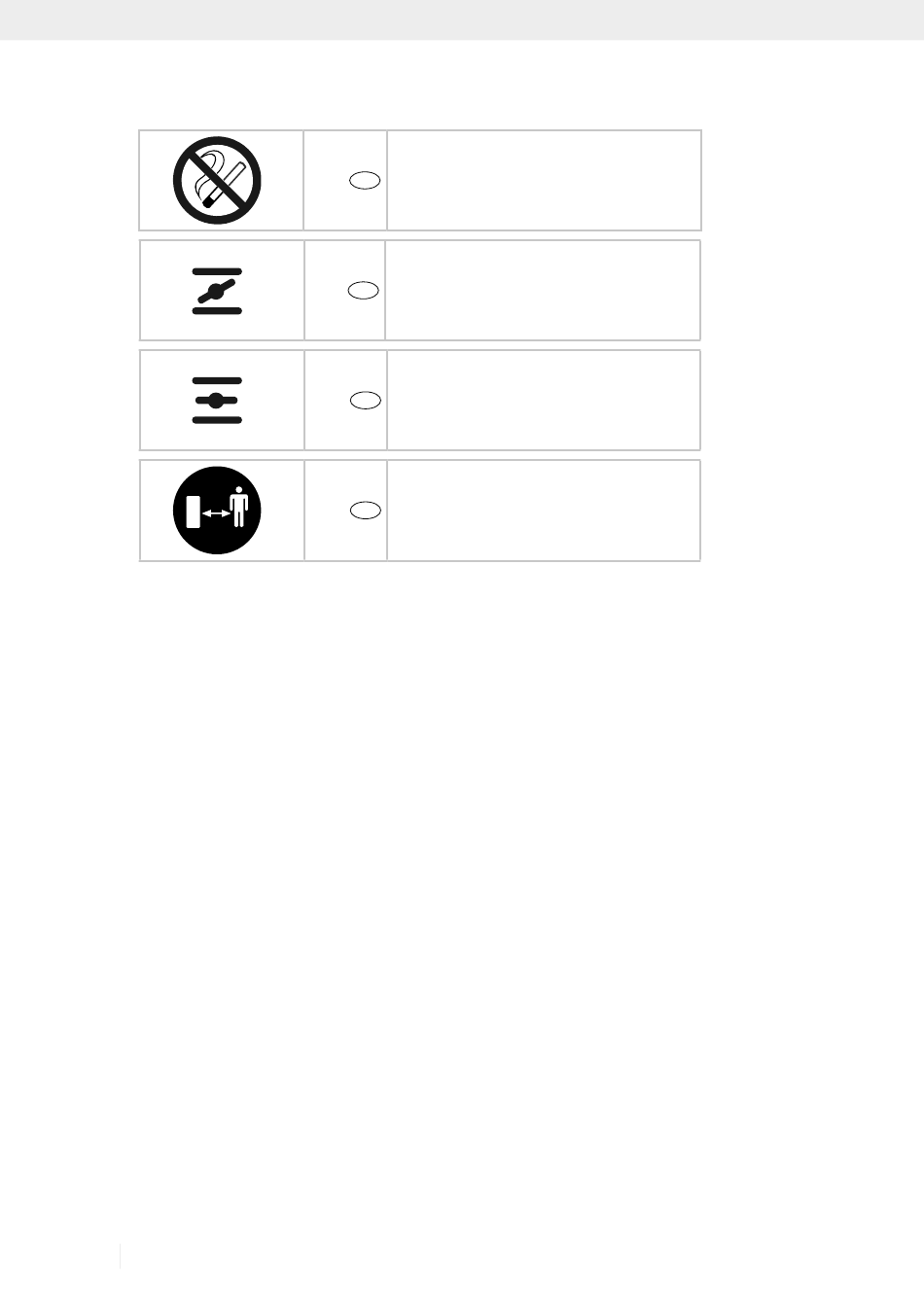The width and height of the screenshot is (924, 1307).
Task: Click the double arrow inside distance symbol
Action: point(216,512)
